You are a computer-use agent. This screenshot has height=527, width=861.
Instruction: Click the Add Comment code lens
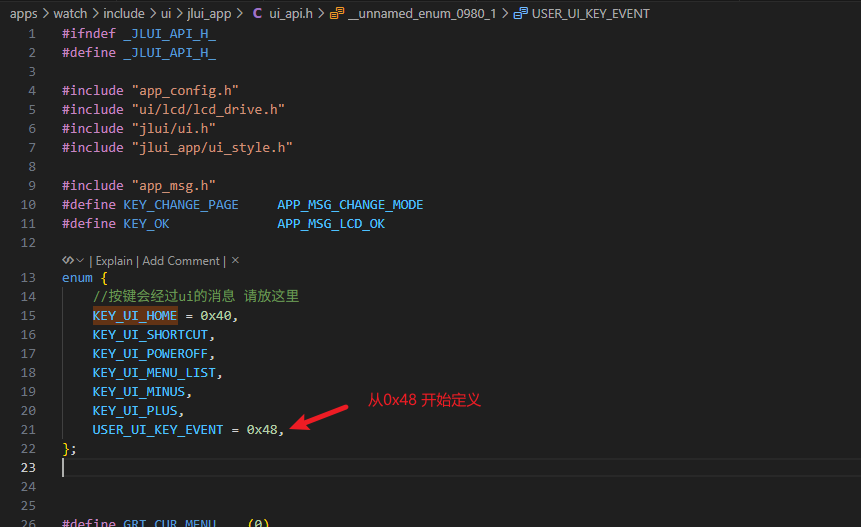pos(181,261)
